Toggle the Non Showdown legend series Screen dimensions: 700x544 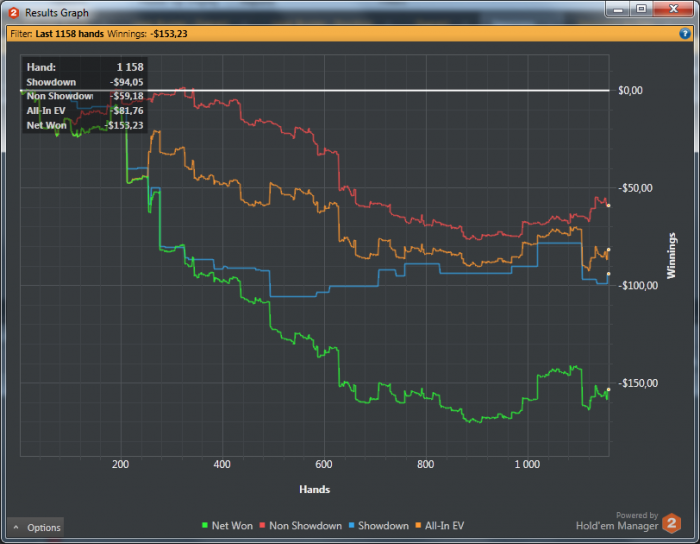[x=300, y=526]
